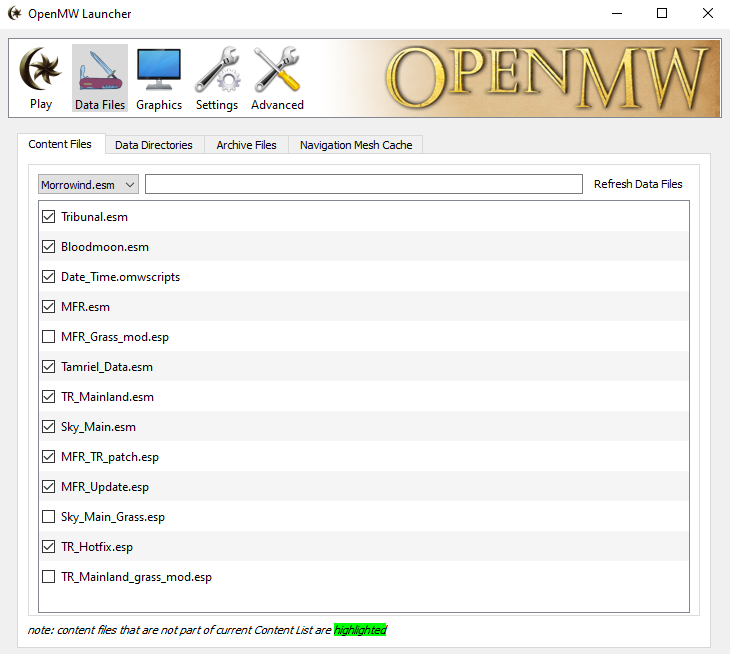Uncheck the MFR_Update.esp checkbox
The height and width of the screenshot is (654, 730).
pos(48,487)
